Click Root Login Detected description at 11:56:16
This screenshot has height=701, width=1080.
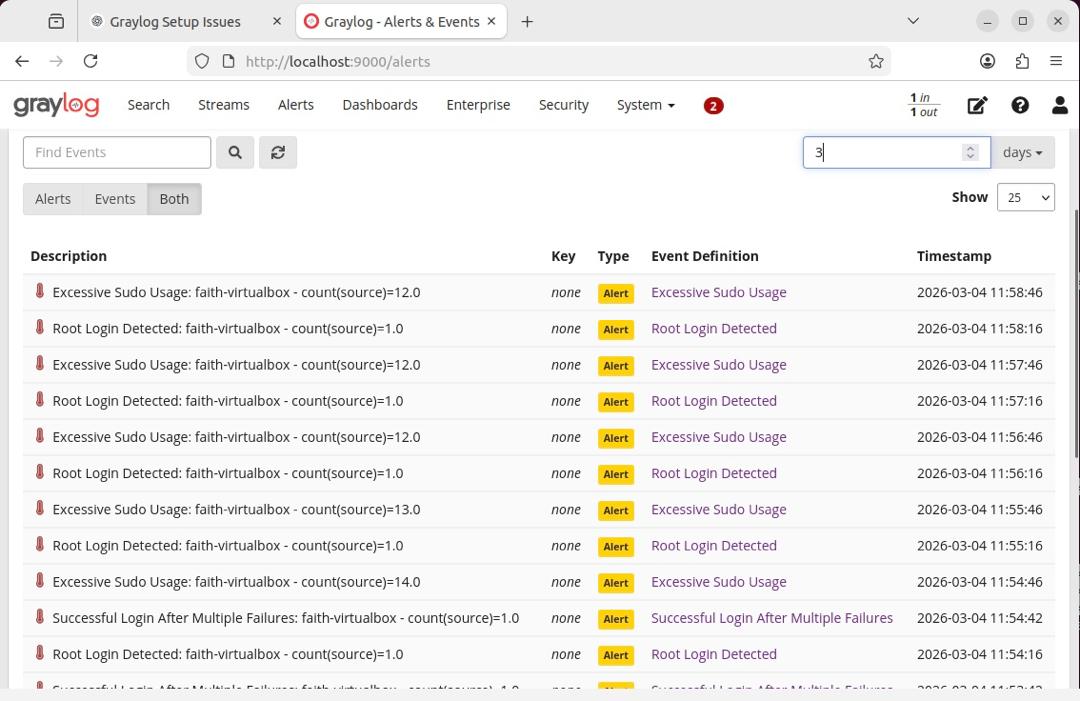click(x=228, y=474)
